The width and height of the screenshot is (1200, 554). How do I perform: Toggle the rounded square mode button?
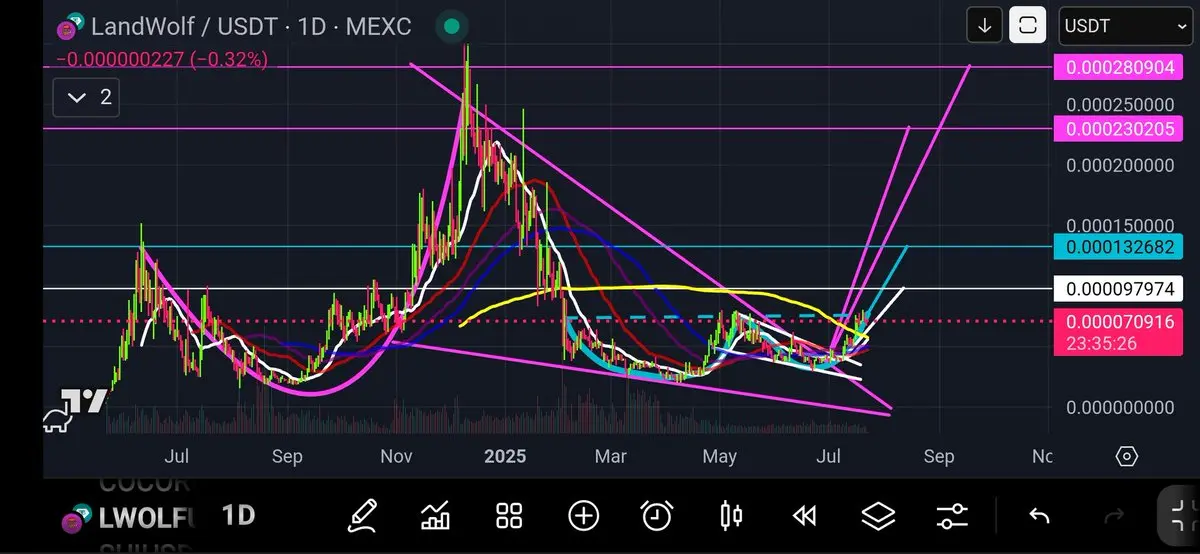pyautogui.click(x=1028, y=26)
